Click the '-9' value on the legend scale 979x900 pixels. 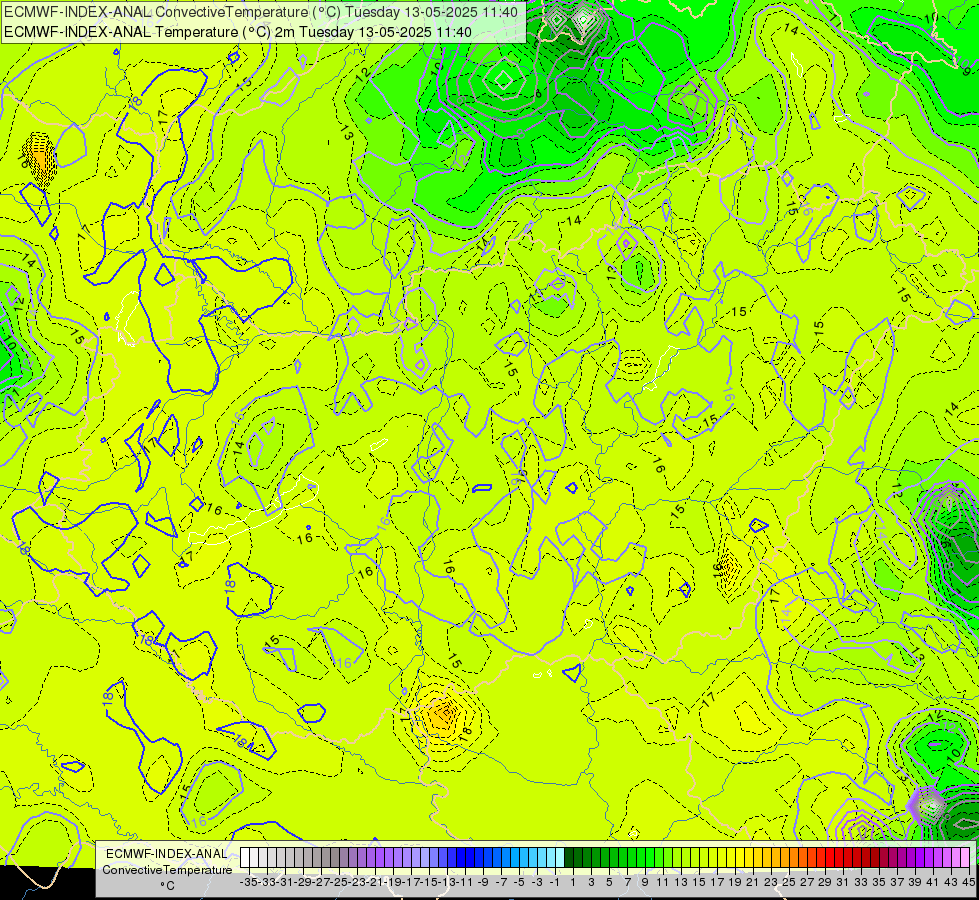click(x=483, y=882)
